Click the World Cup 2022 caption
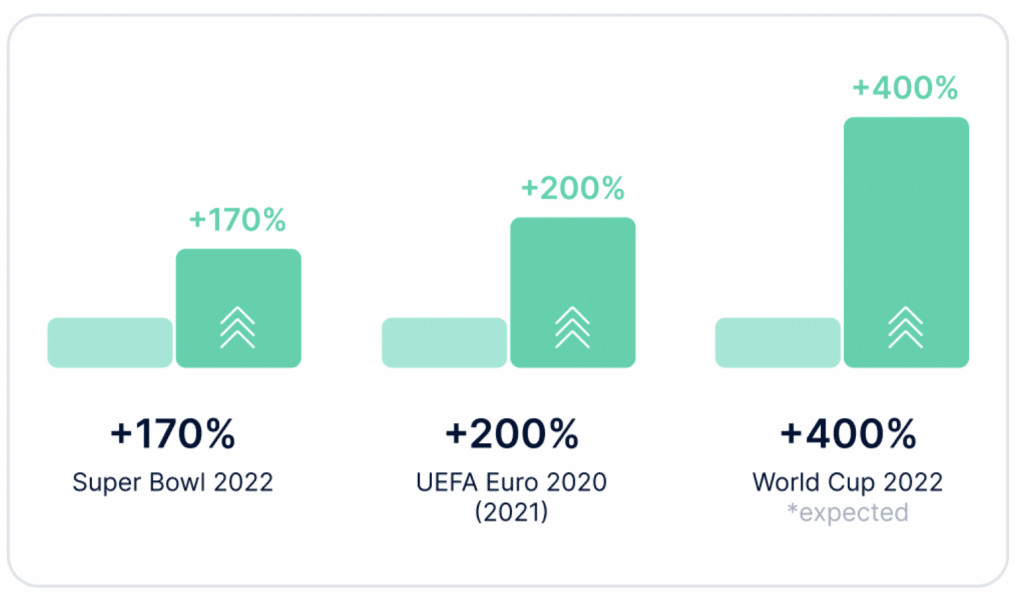 coord(848,483)
